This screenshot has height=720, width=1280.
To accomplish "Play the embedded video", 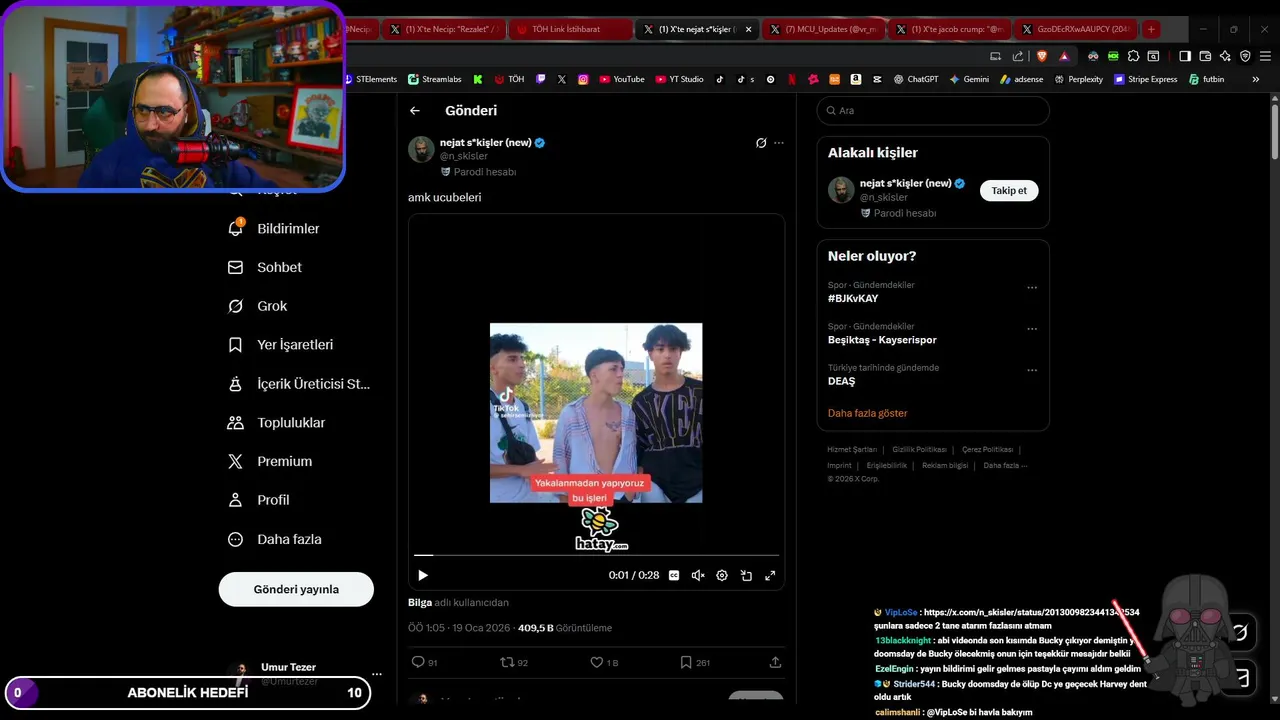I will [x=423, y=575].
